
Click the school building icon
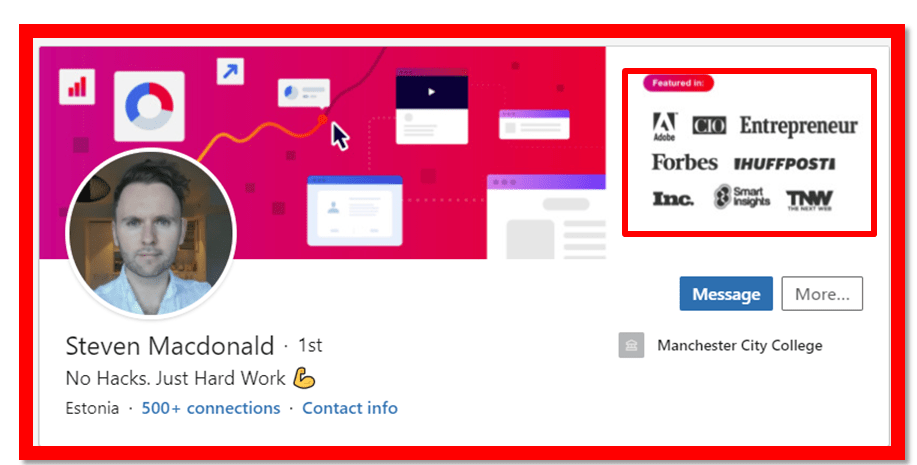point(631,345)
